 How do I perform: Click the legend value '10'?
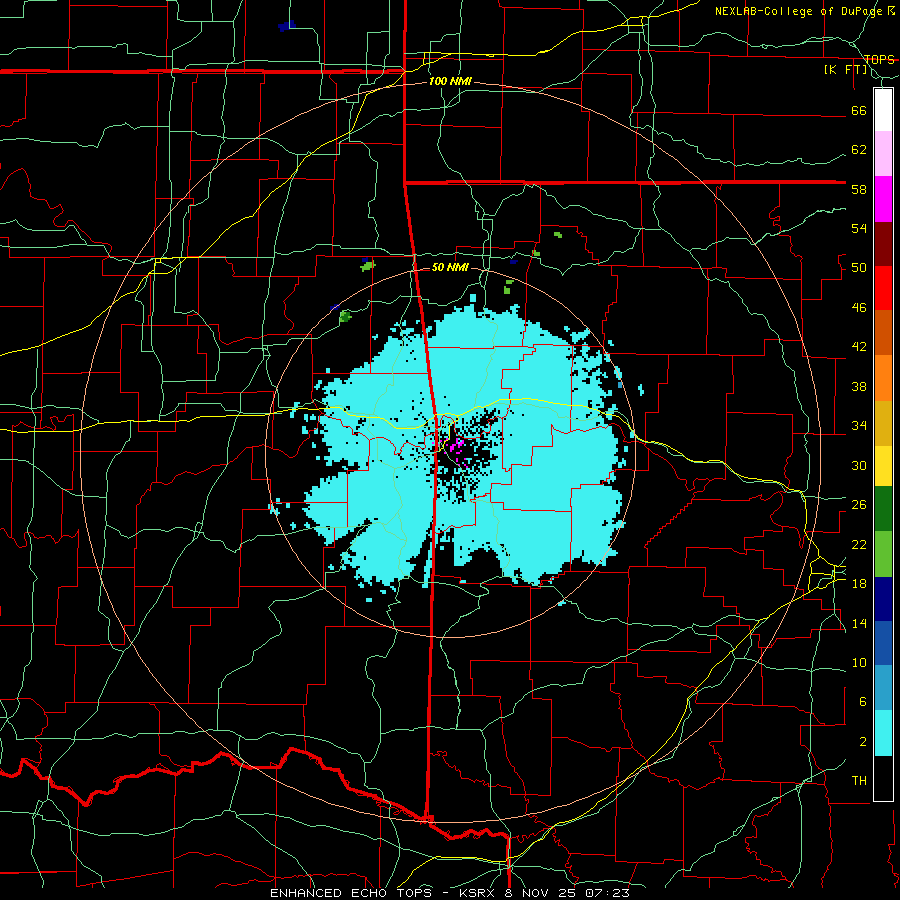(859, 663)
